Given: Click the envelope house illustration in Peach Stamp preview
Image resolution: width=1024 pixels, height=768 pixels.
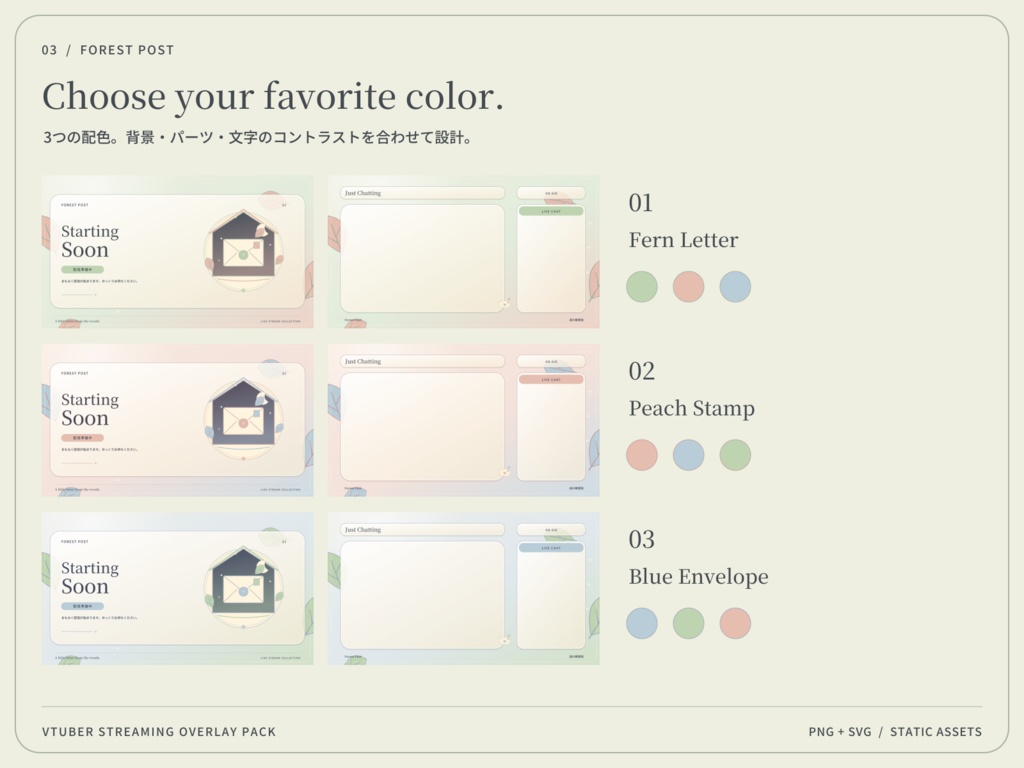Looking at the screenshot, I should tap(244, 419).
